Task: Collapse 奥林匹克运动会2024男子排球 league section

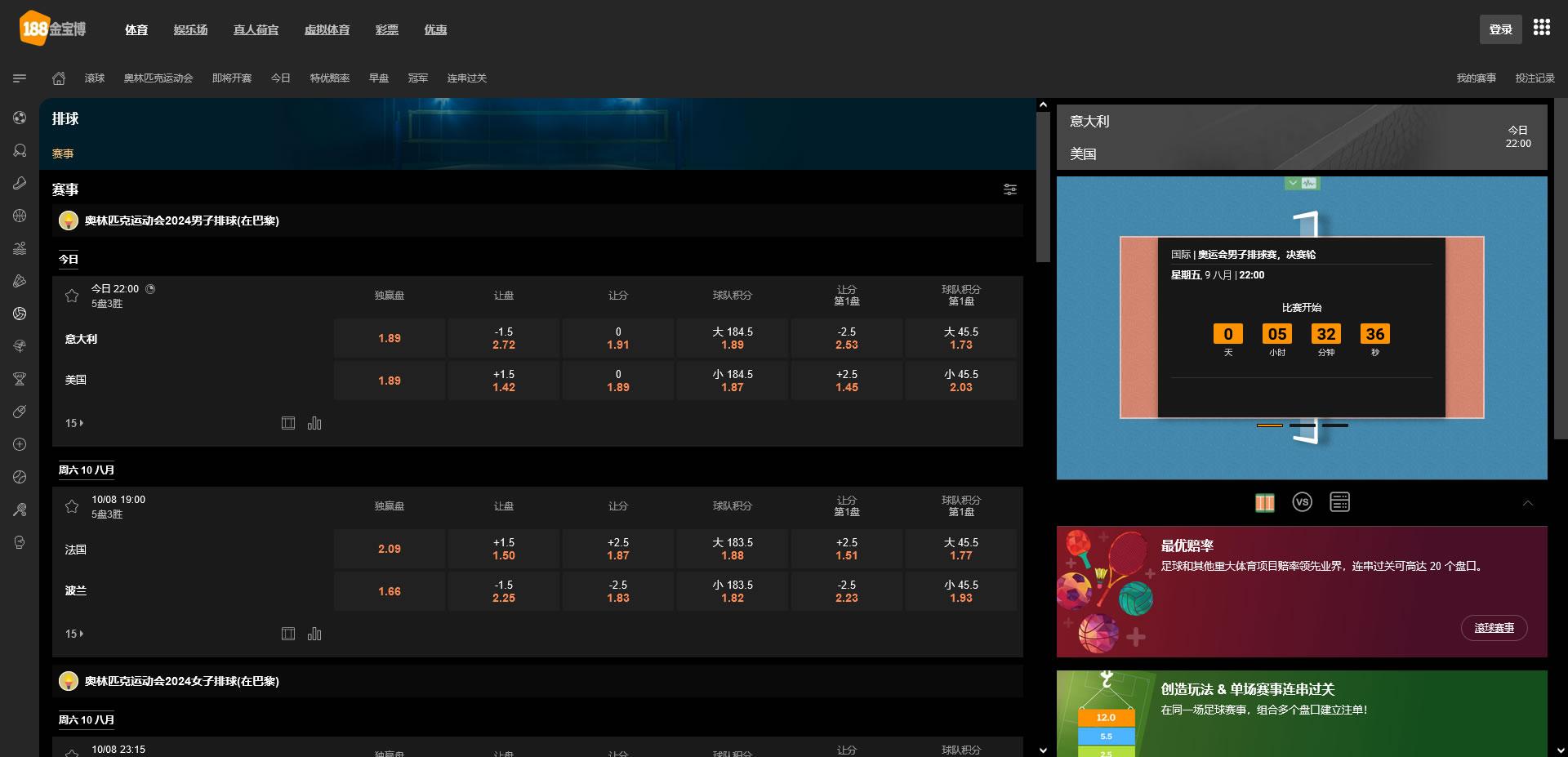Action: pos(537,220)
